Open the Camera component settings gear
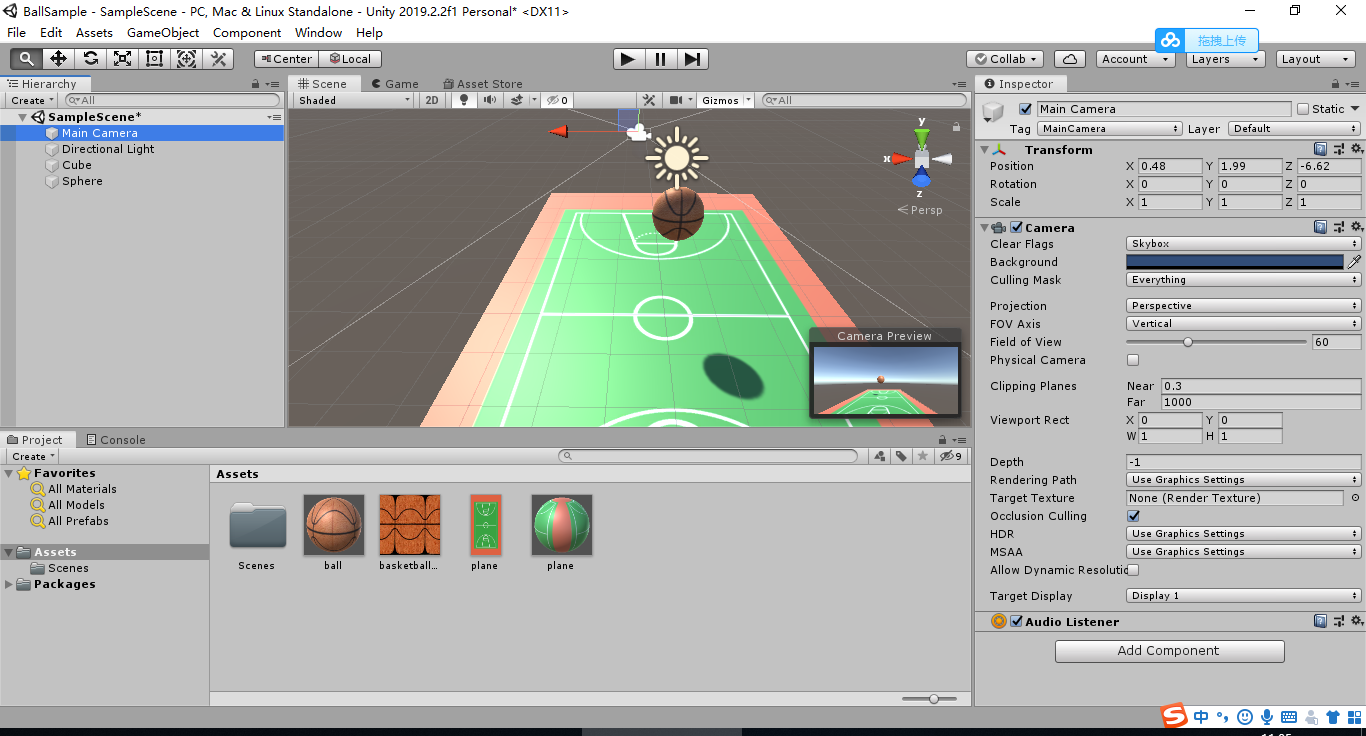1366x736 pixels. point(1357,227)
